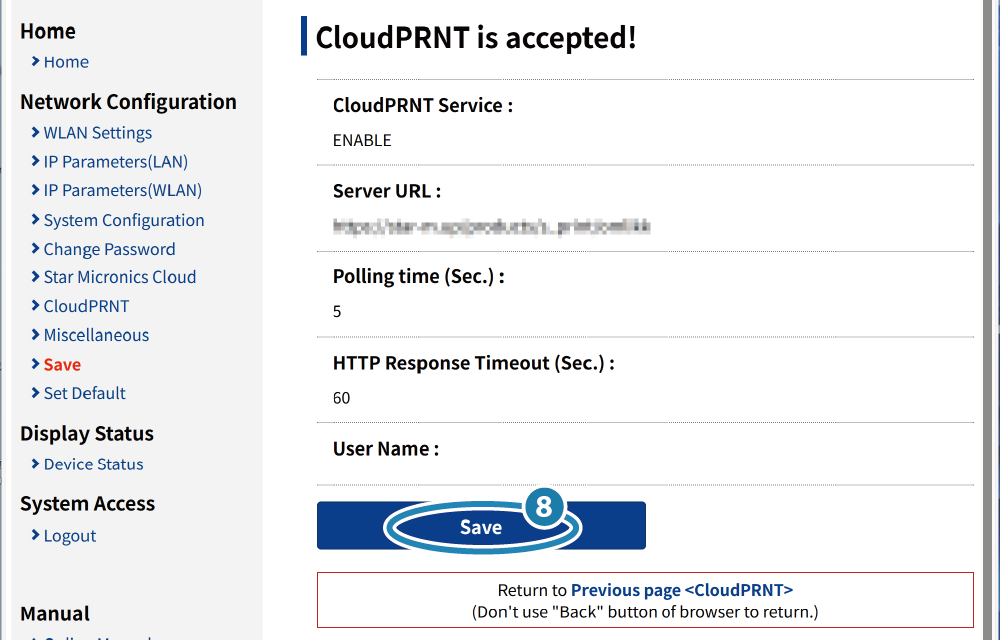
Task: Return to Previous page <CloudPRNT> link
Action: 682,590
